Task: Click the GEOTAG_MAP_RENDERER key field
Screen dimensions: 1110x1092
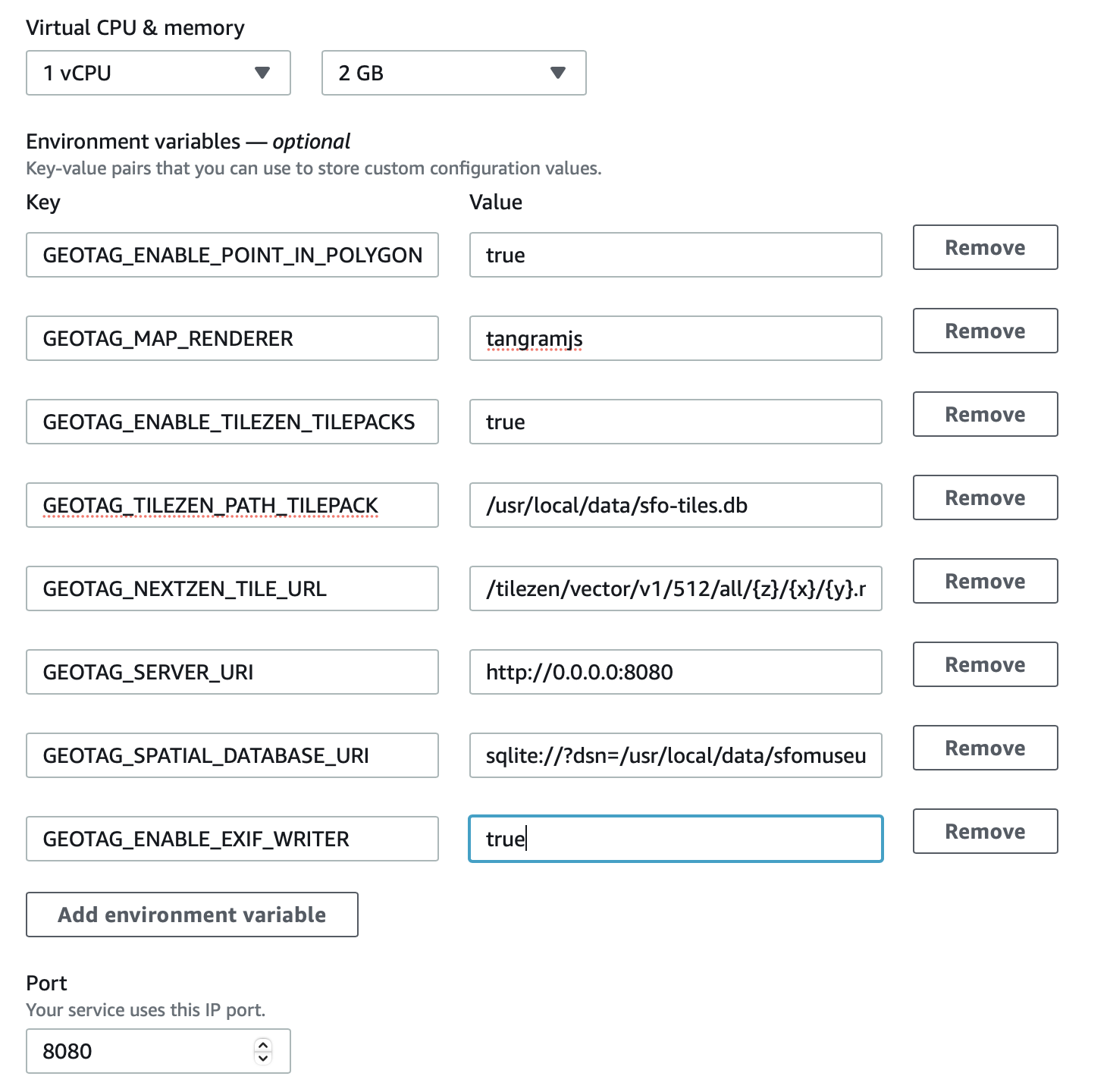Action: (232, 338)
